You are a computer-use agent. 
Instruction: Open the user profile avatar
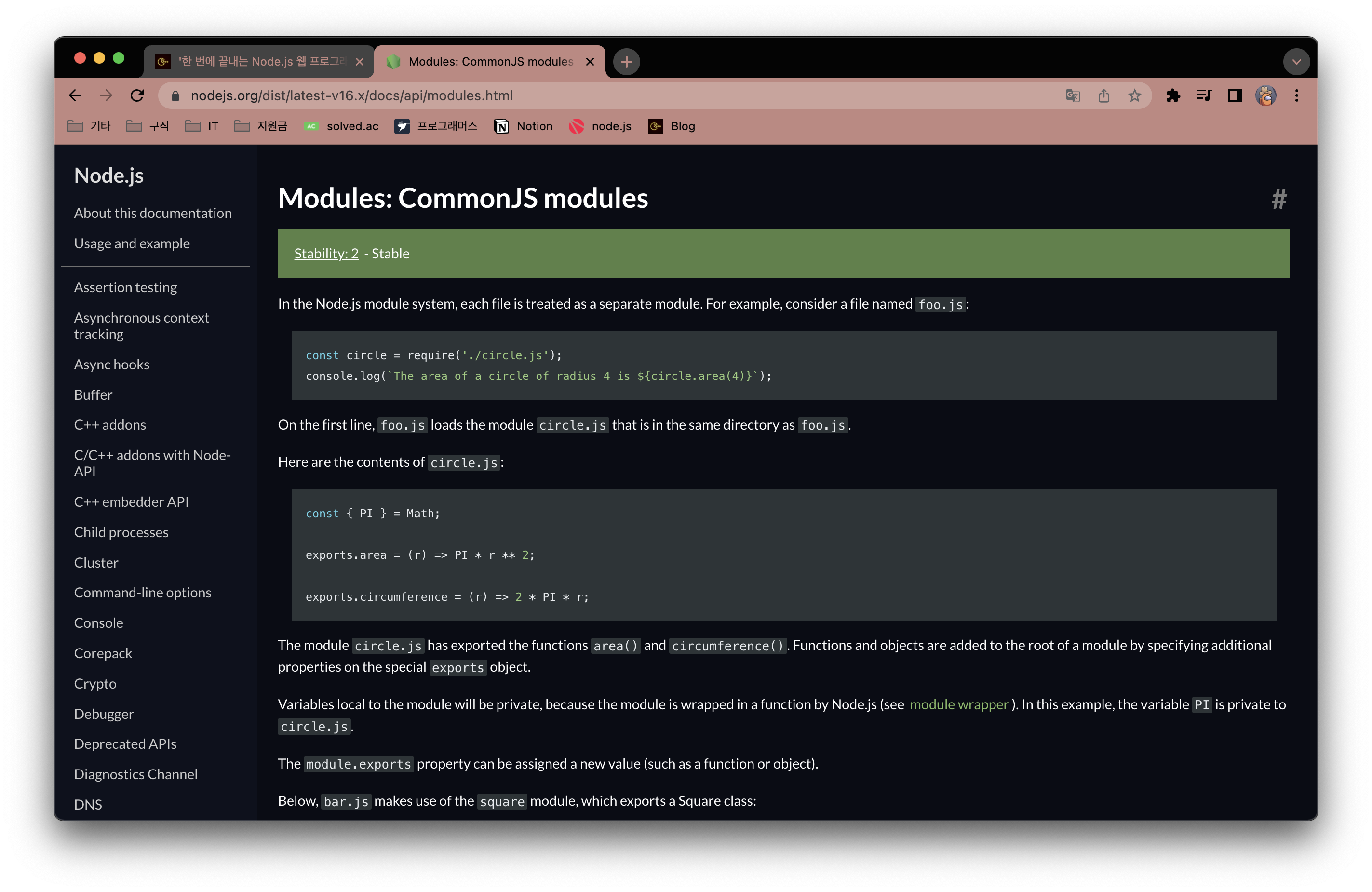pos(1265,95)
